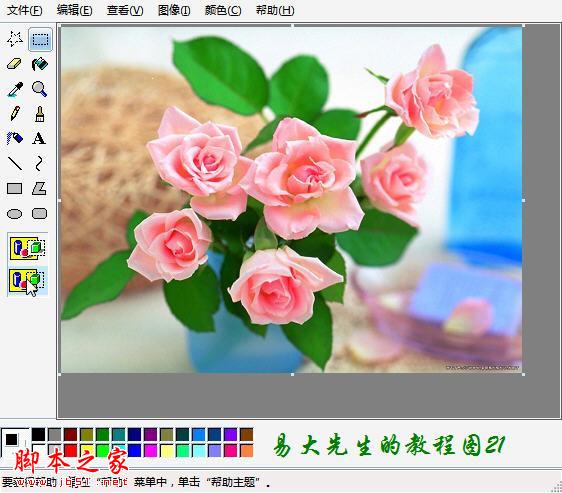Pick the mint green swatch

(182, 450)
